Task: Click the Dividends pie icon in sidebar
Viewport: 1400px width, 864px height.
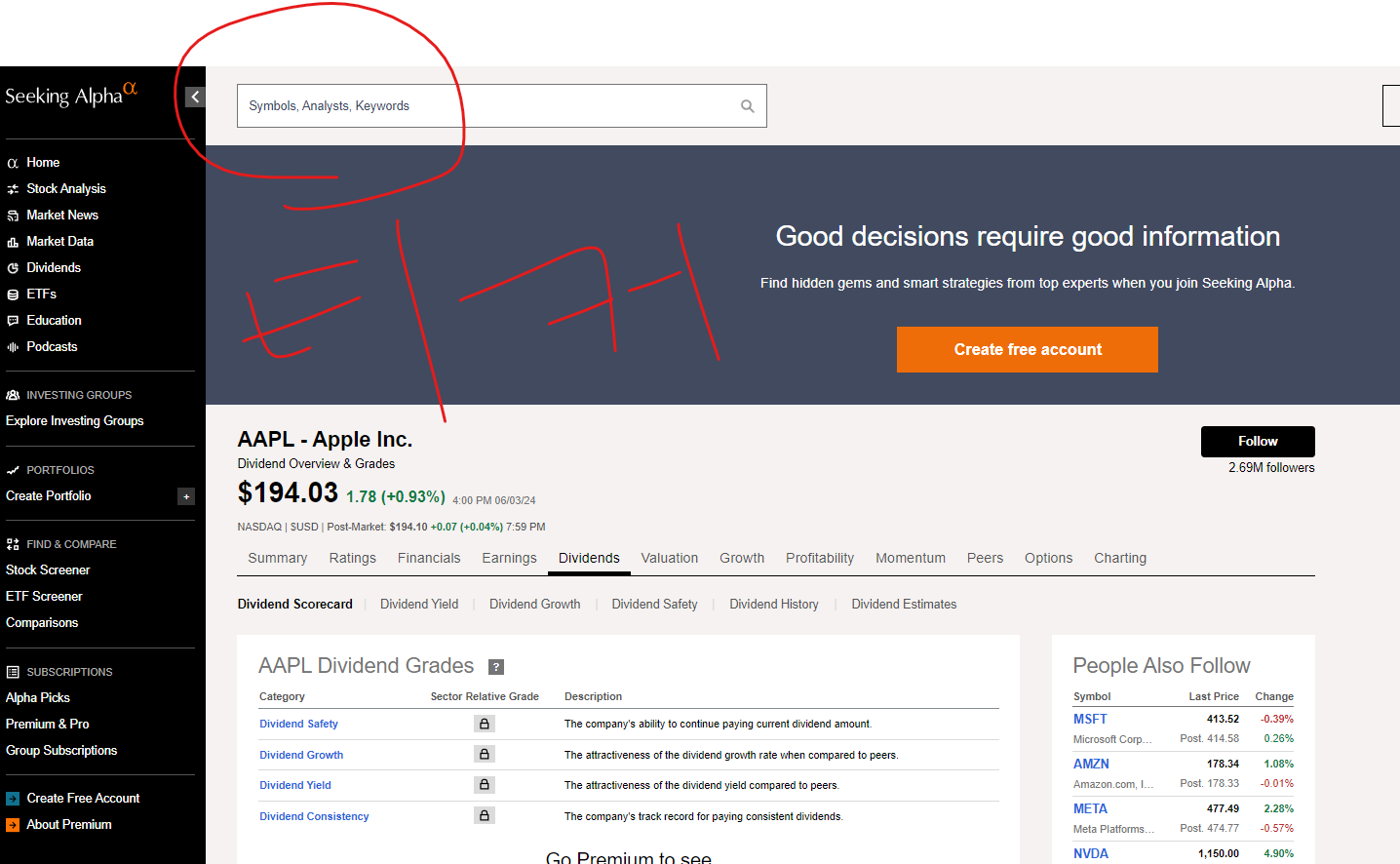Action: [13, 268]
